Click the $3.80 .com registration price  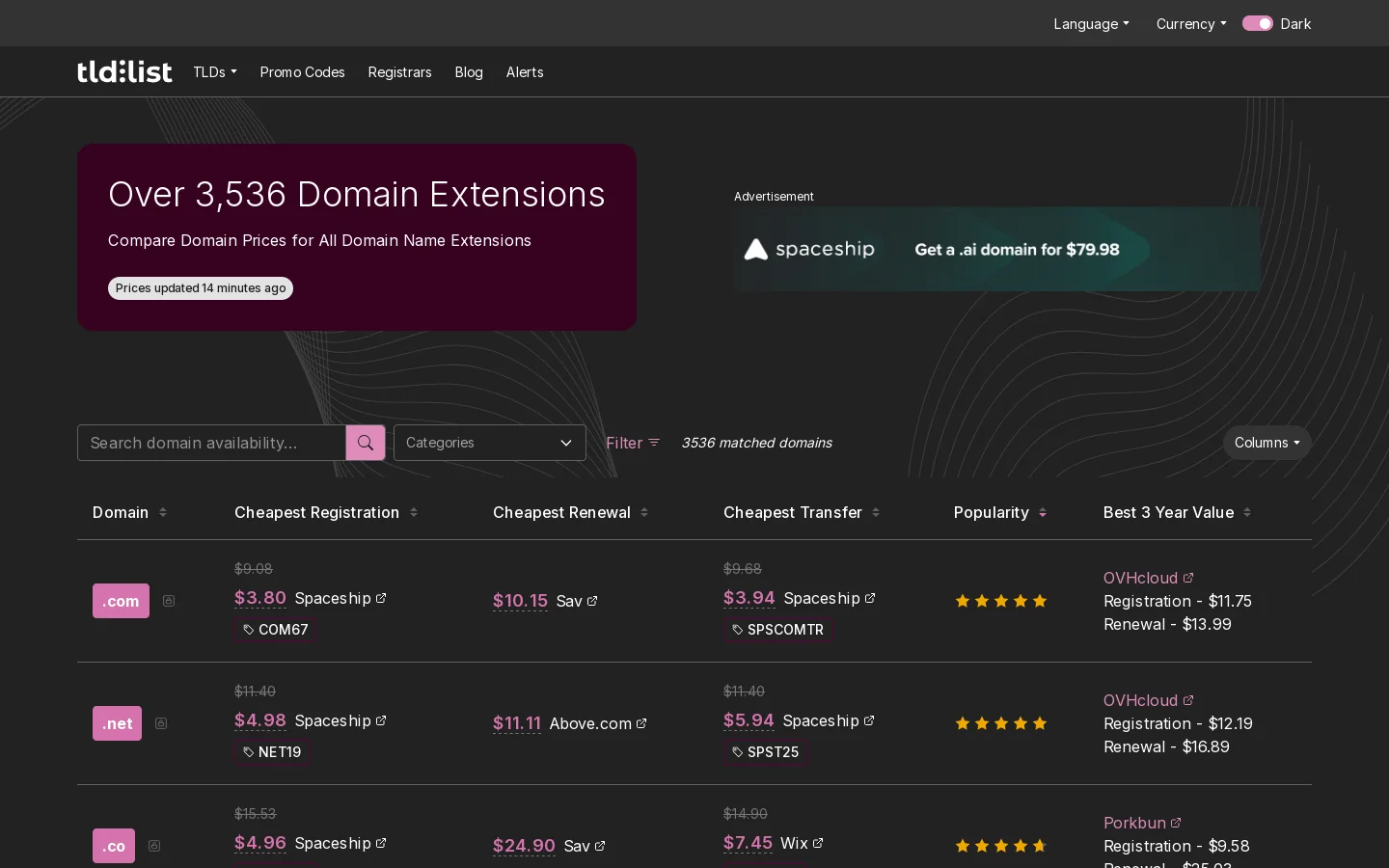[260, 598]
